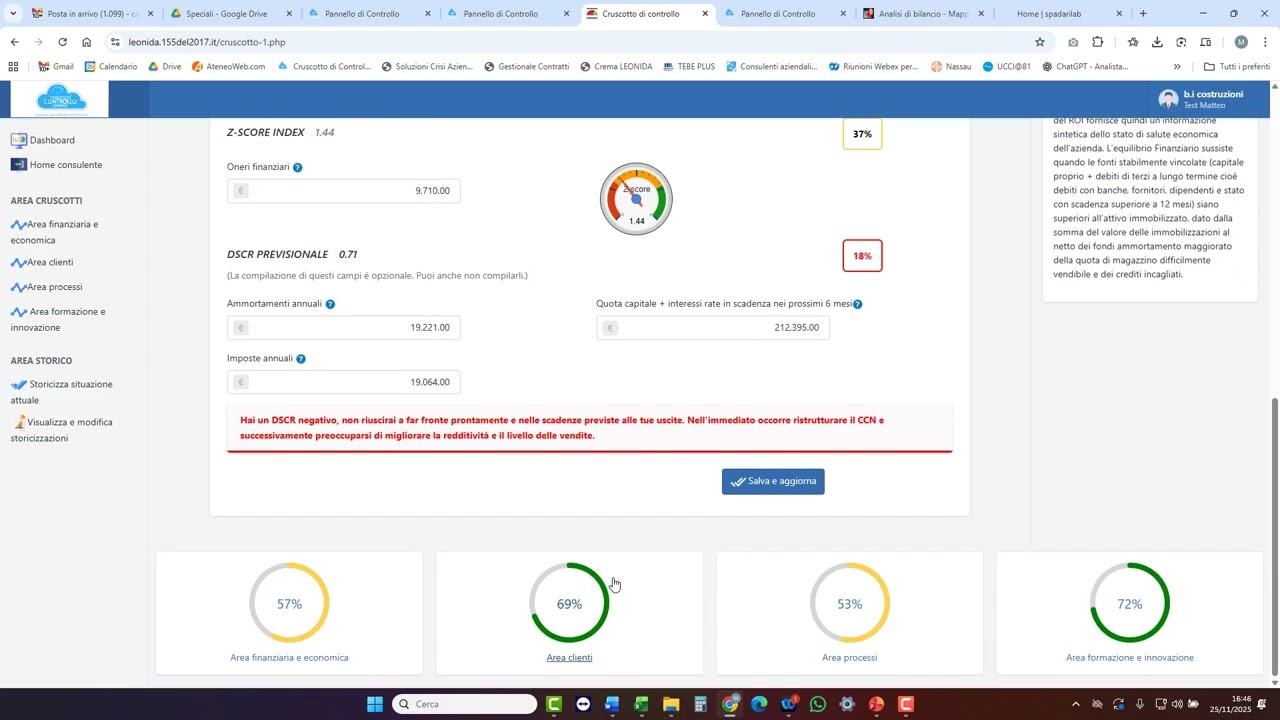Switch to Speciali - Google Drive tab

[x=226, y=14]
